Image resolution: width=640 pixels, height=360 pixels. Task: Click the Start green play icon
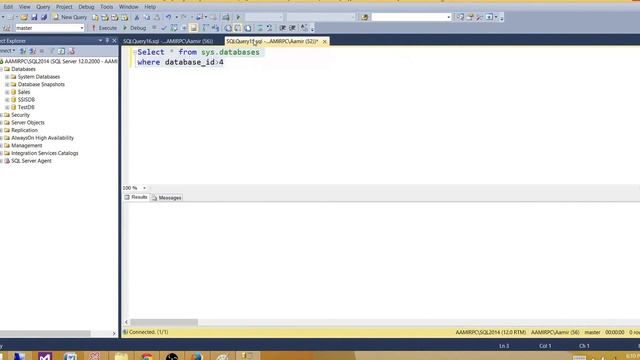(x=238, y=17)
